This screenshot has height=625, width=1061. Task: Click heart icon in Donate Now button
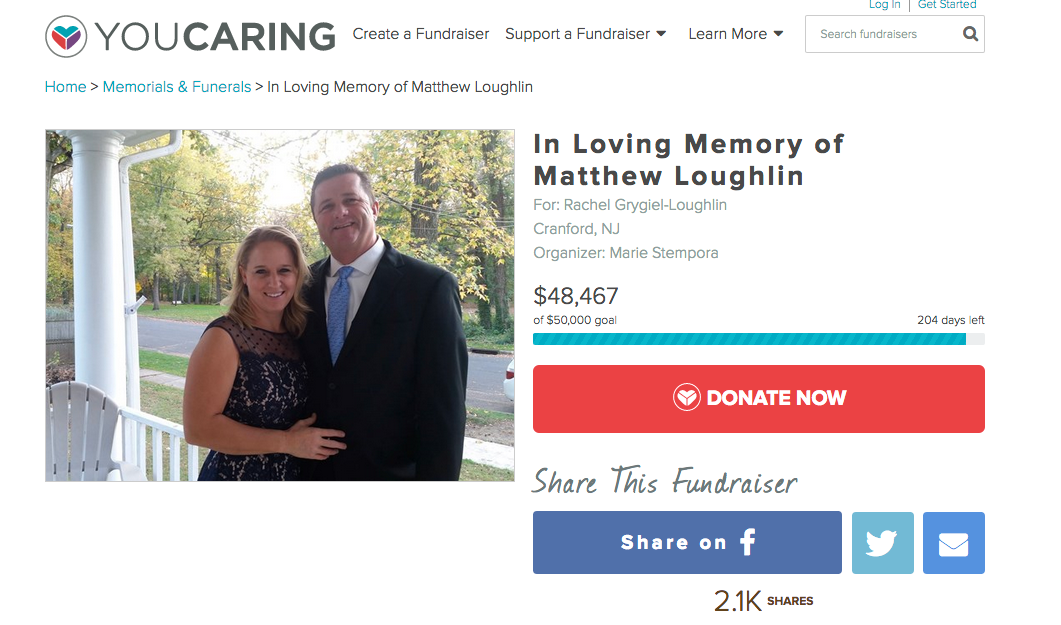point(686,397)
